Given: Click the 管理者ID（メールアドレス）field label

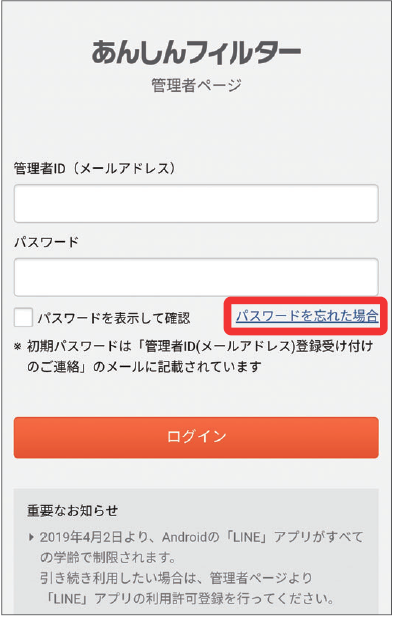Looking at the screenshot, I should [94, 168].
